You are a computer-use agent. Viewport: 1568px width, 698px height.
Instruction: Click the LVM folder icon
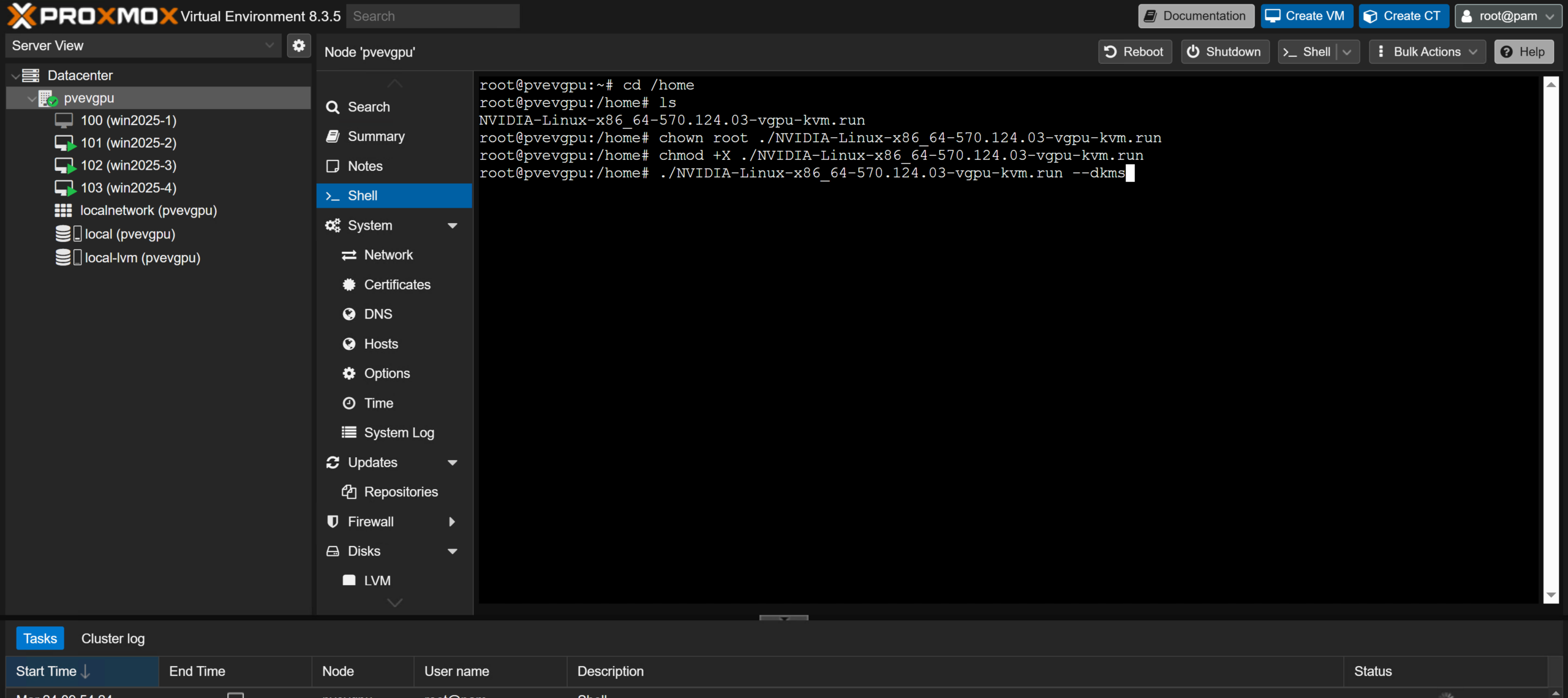click(349, 580)
